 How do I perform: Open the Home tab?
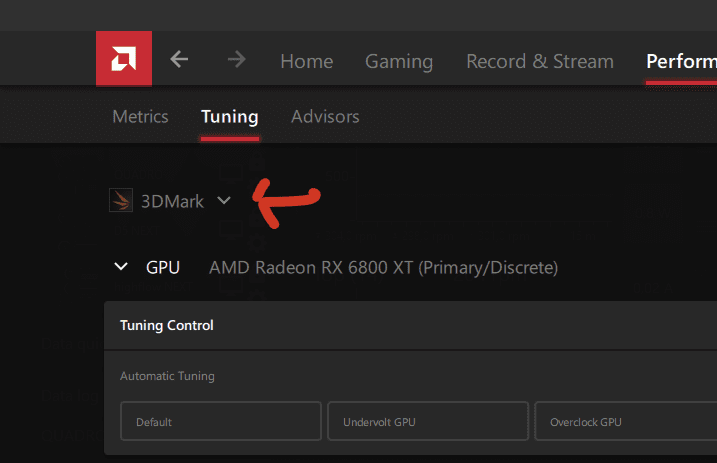[x=307, y=61]
